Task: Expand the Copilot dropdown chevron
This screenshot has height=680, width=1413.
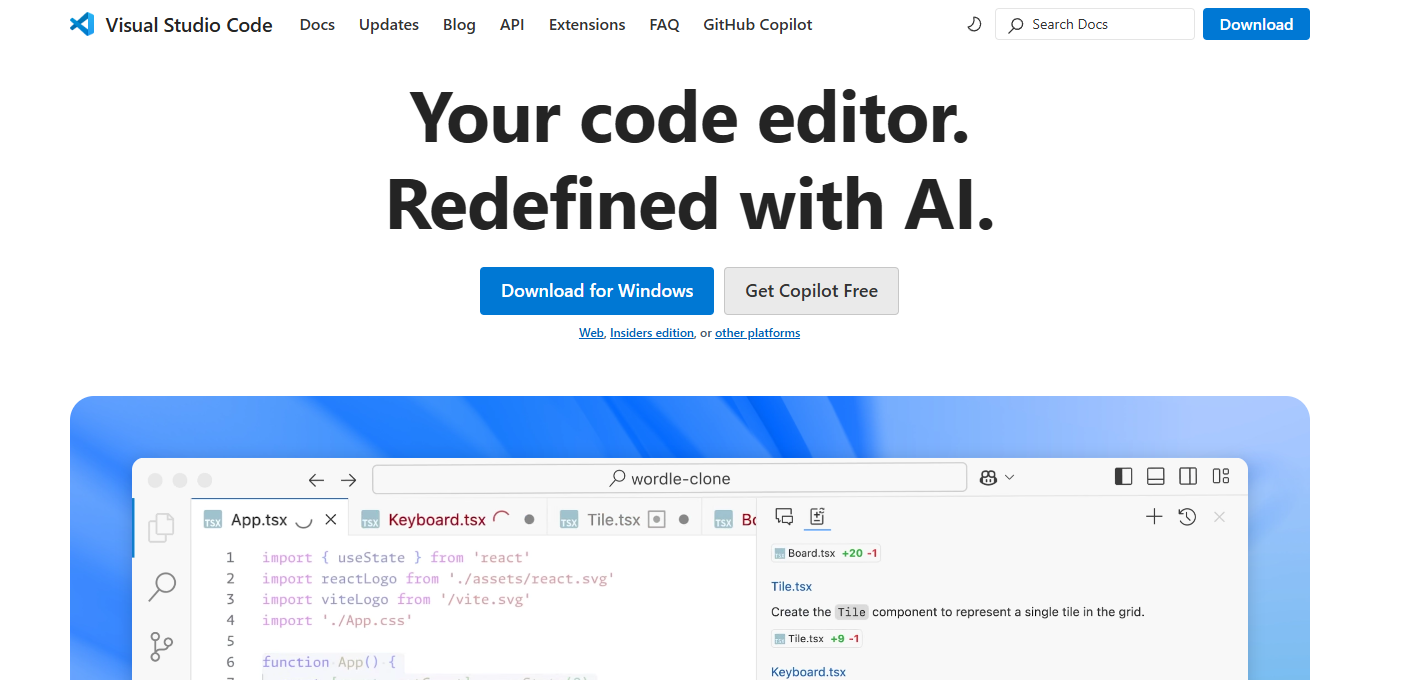Action: click(x=1009, y=478)
